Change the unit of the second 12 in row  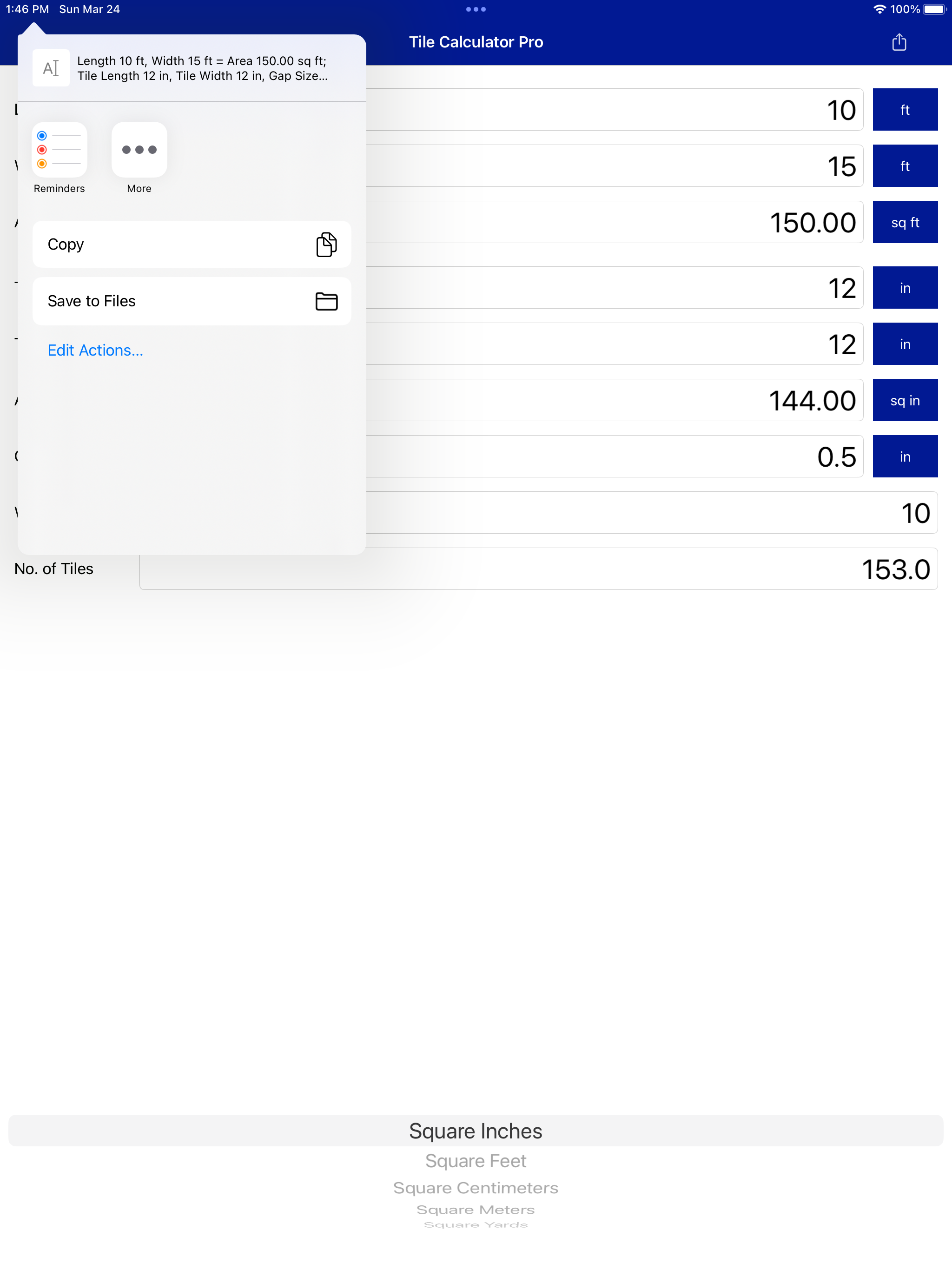tap(905, 344)
